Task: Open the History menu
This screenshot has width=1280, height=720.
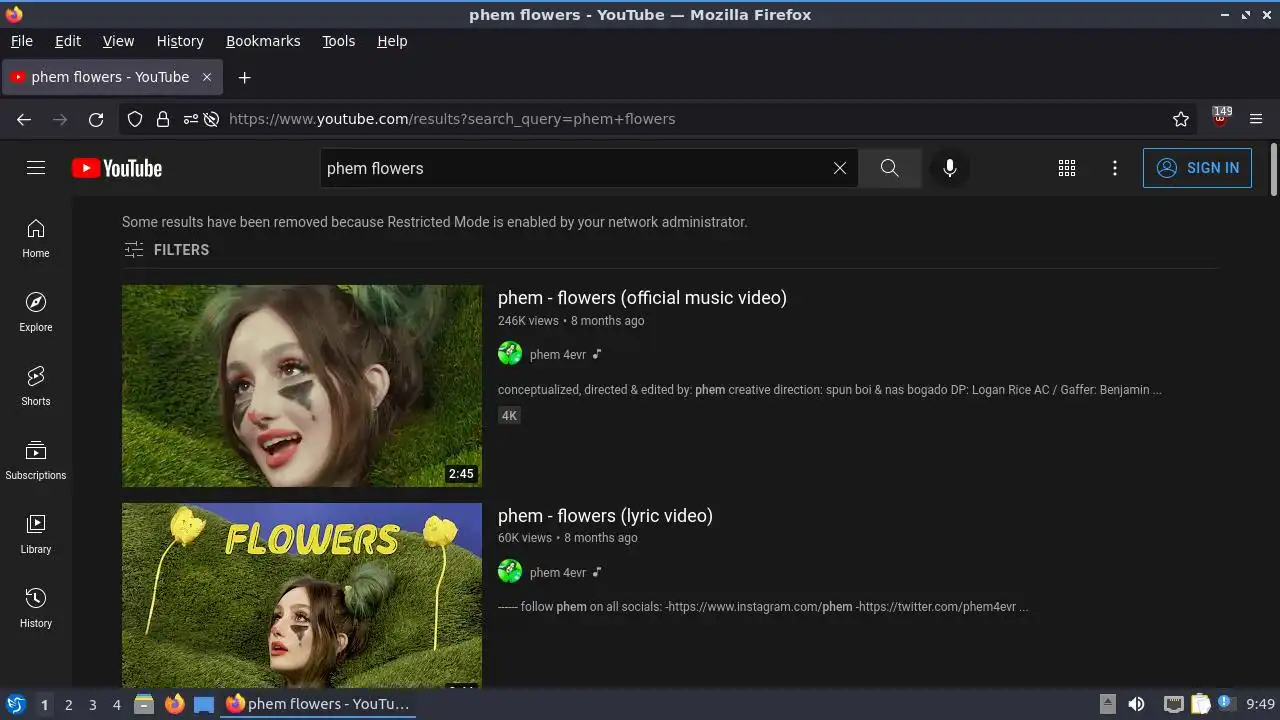Action: point(180,41)
